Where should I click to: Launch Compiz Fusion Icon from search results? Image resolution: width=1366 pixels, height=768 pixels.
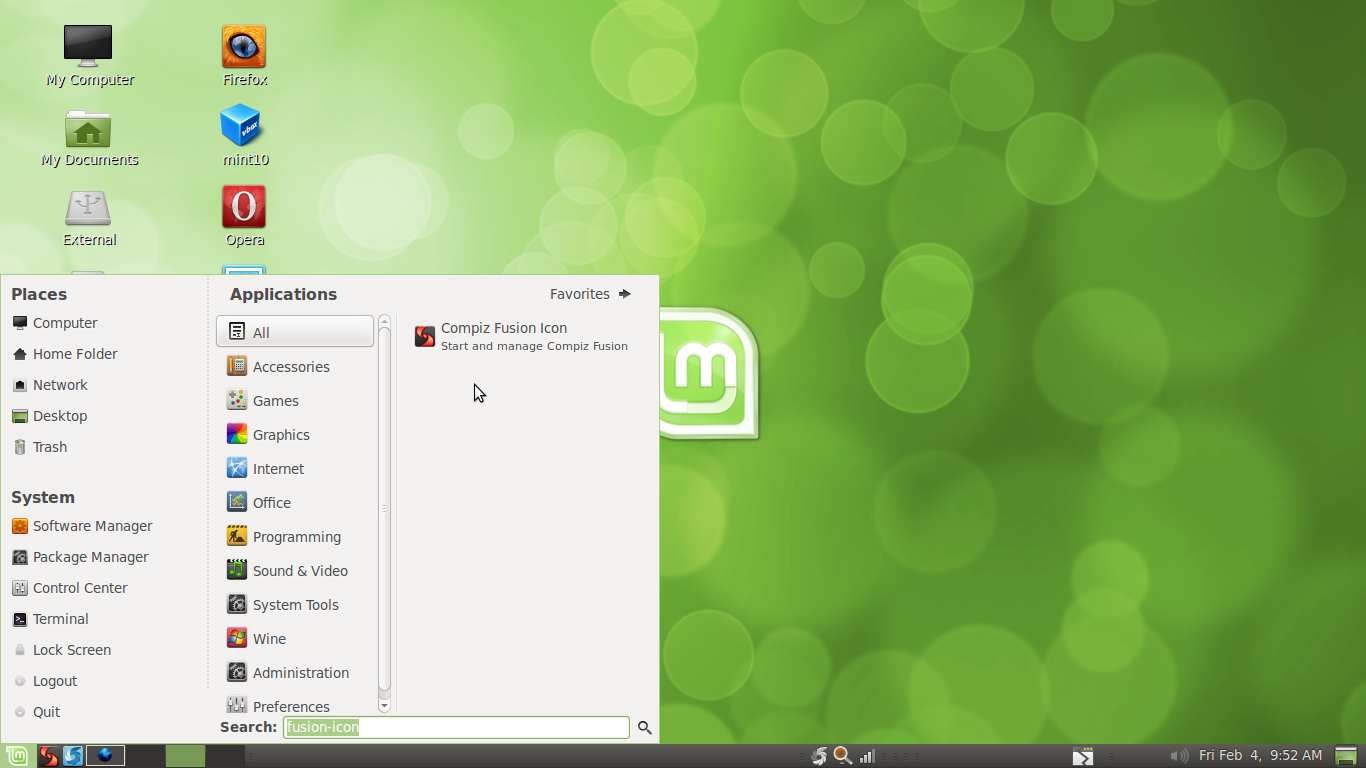coord(504,336)
